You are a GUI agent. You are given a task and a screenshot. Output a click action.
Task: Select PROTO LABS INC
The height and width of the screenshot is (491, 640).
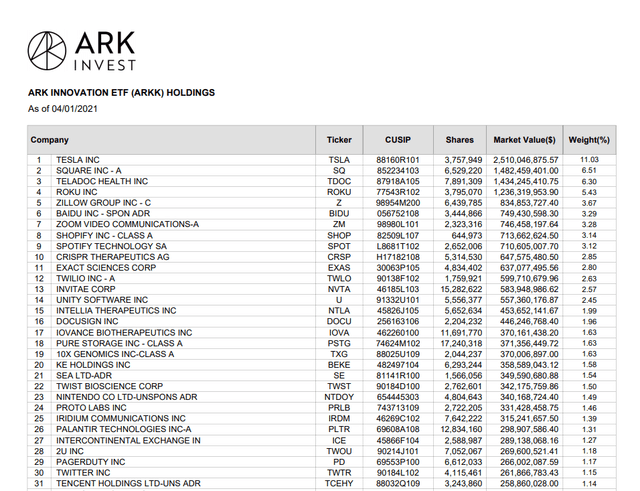pos(91,408)
